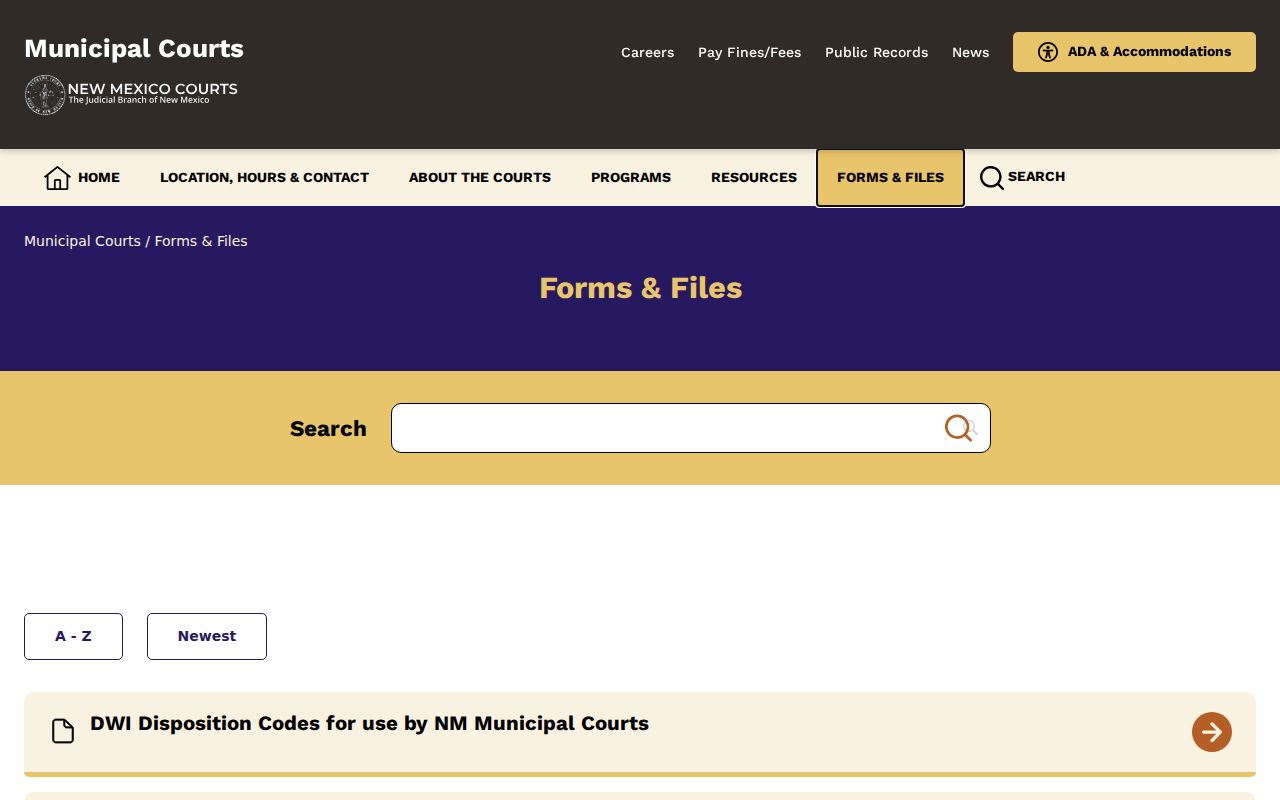
Task: Open the News link
Action: (x=970, y=52)
